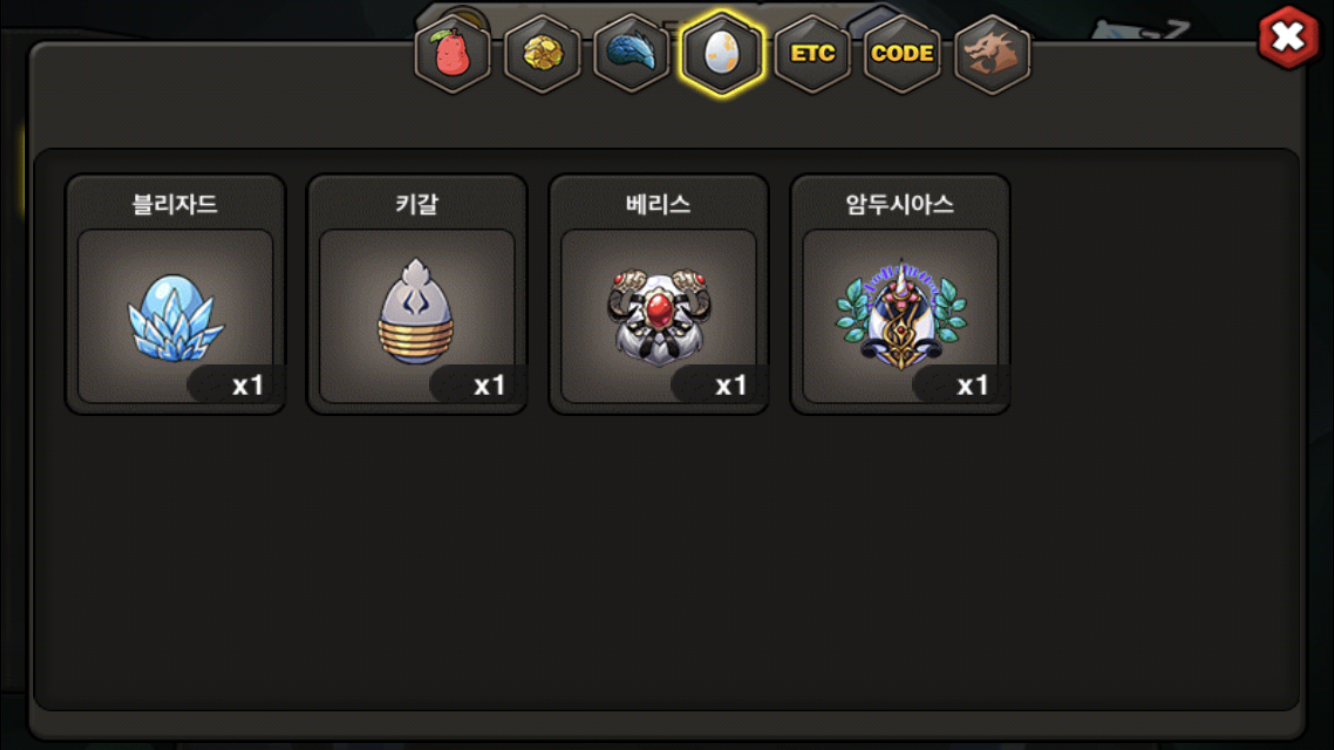Select the 블리자드 ice crystal egg
This screenshot has width=1334, height=750.
(x=175, y=316)
